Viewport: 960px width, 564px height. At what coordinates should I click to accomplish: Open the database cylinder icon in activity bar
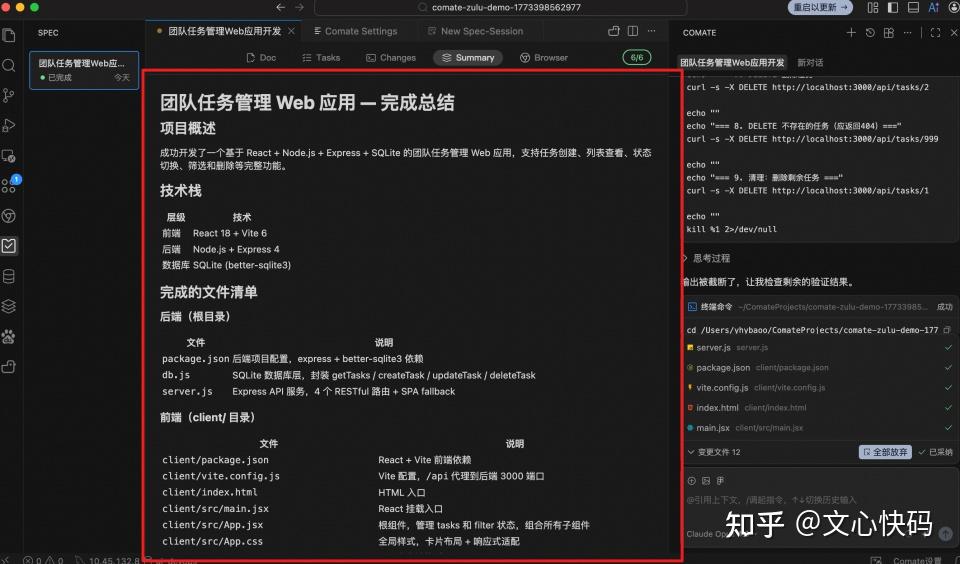coord(9,276)
